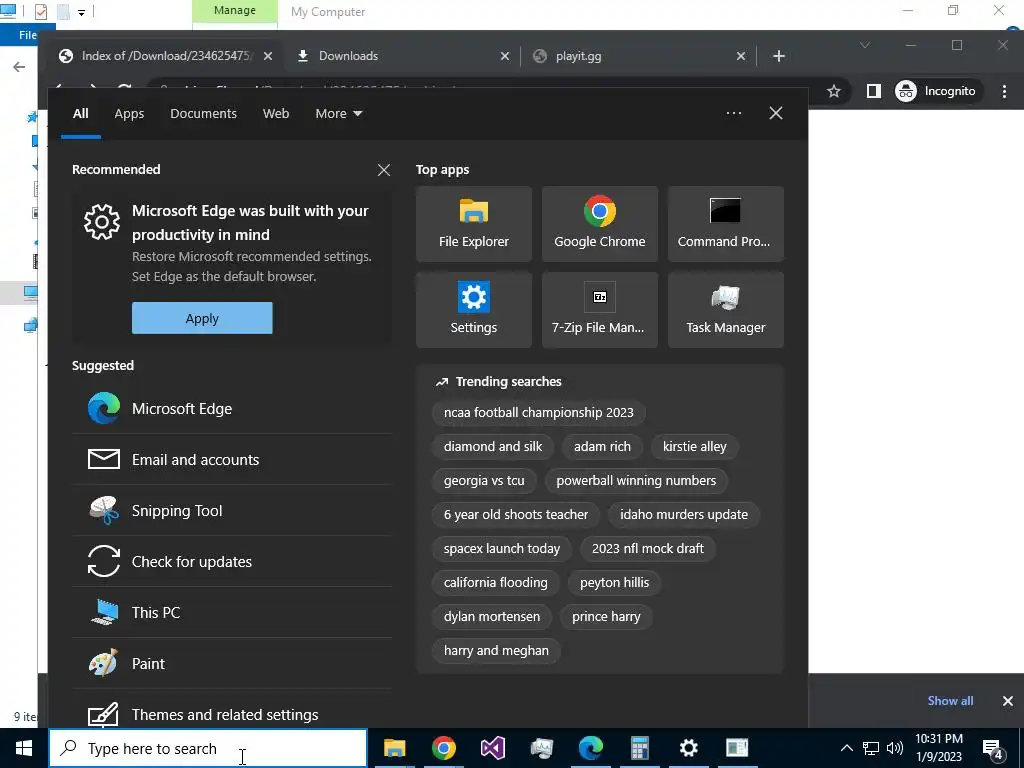Launch Snipping Tool from Suggested
The width and height of the screenshot is (1024, 768).
point(232,510)
